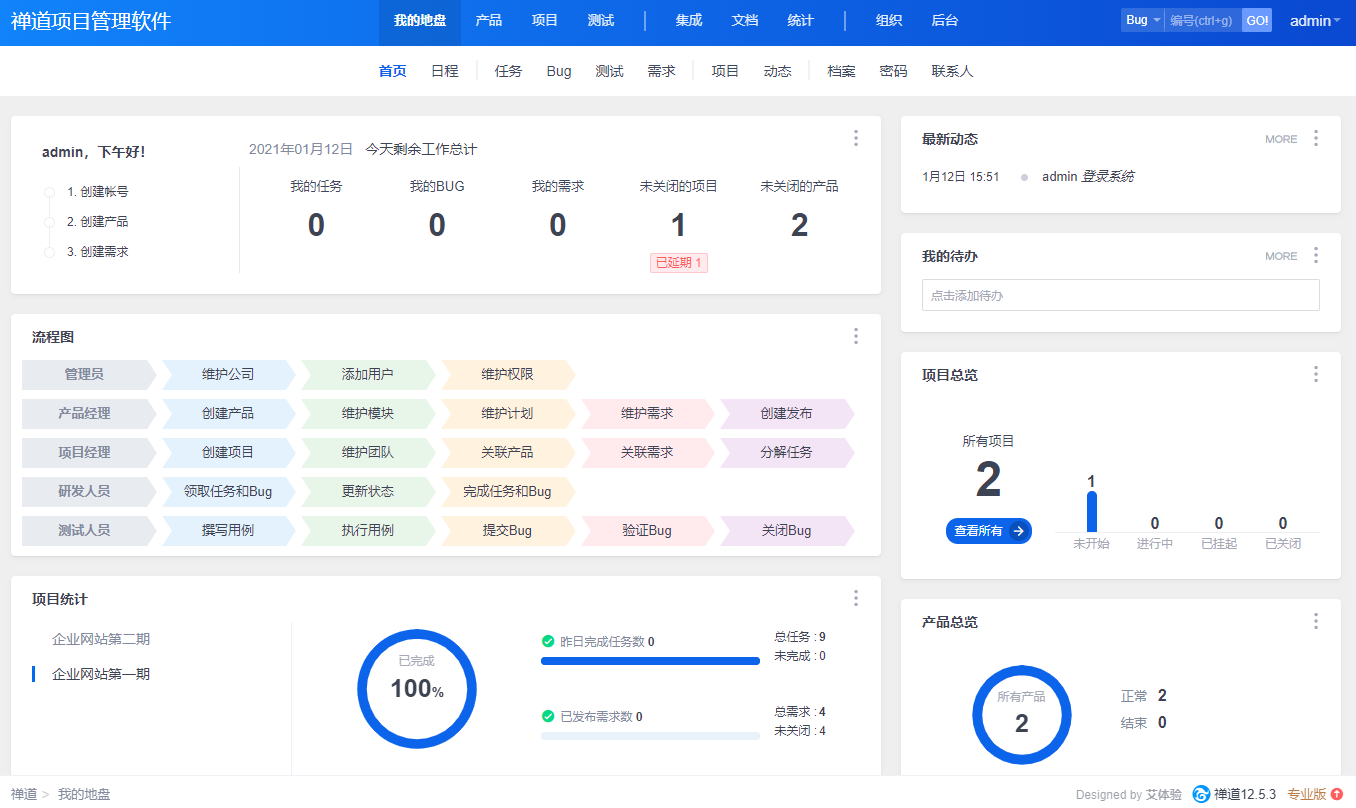1356x808 pixels.
Task: Open the 我的待办 panel's three-dot menu
Action: tap(1315, 255)
